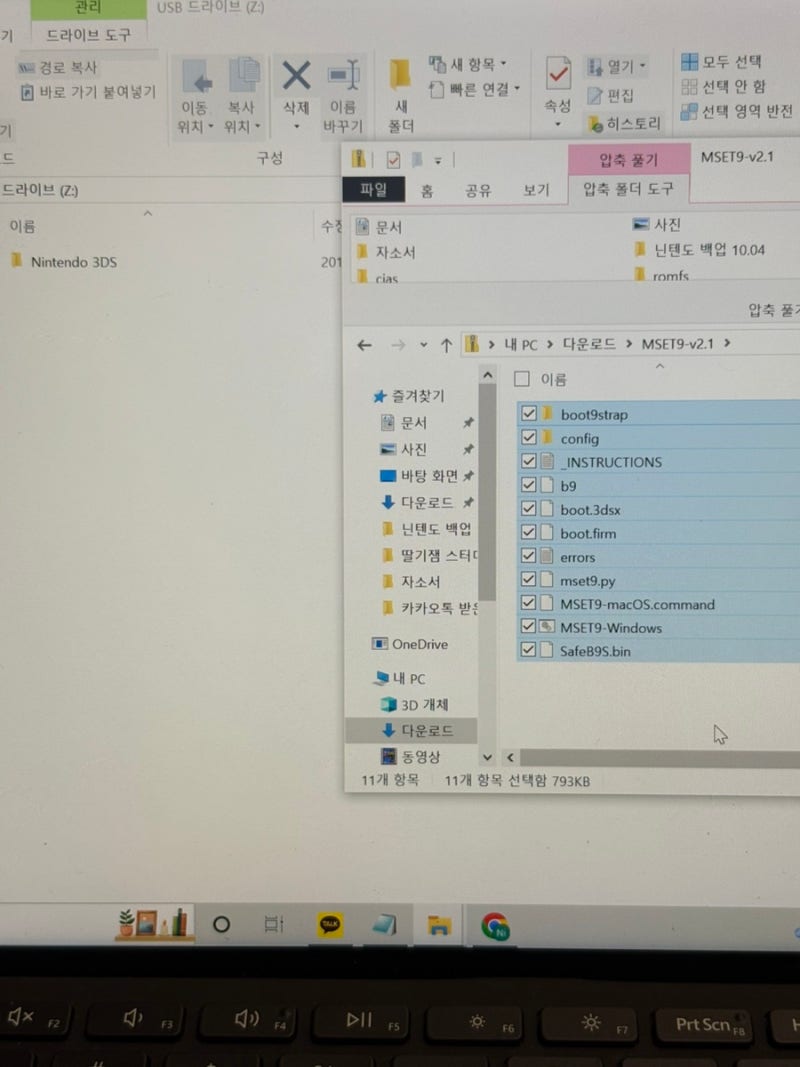800x1067 pixels.
Task: Click the New Folder (새 폴더) icon
Action: coord(400,75)
